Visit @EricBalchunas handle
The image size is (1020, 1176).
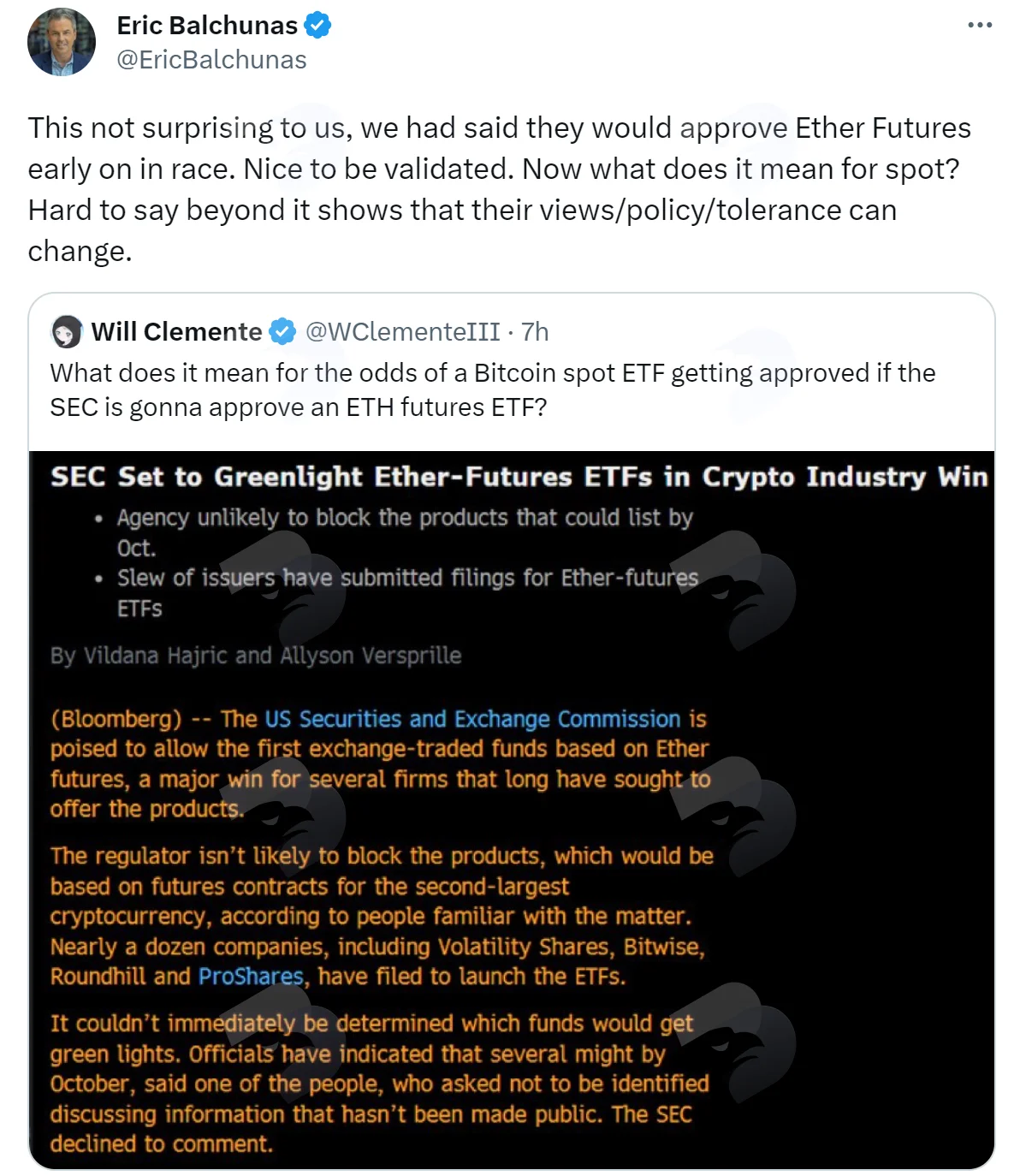coord(211,60)
